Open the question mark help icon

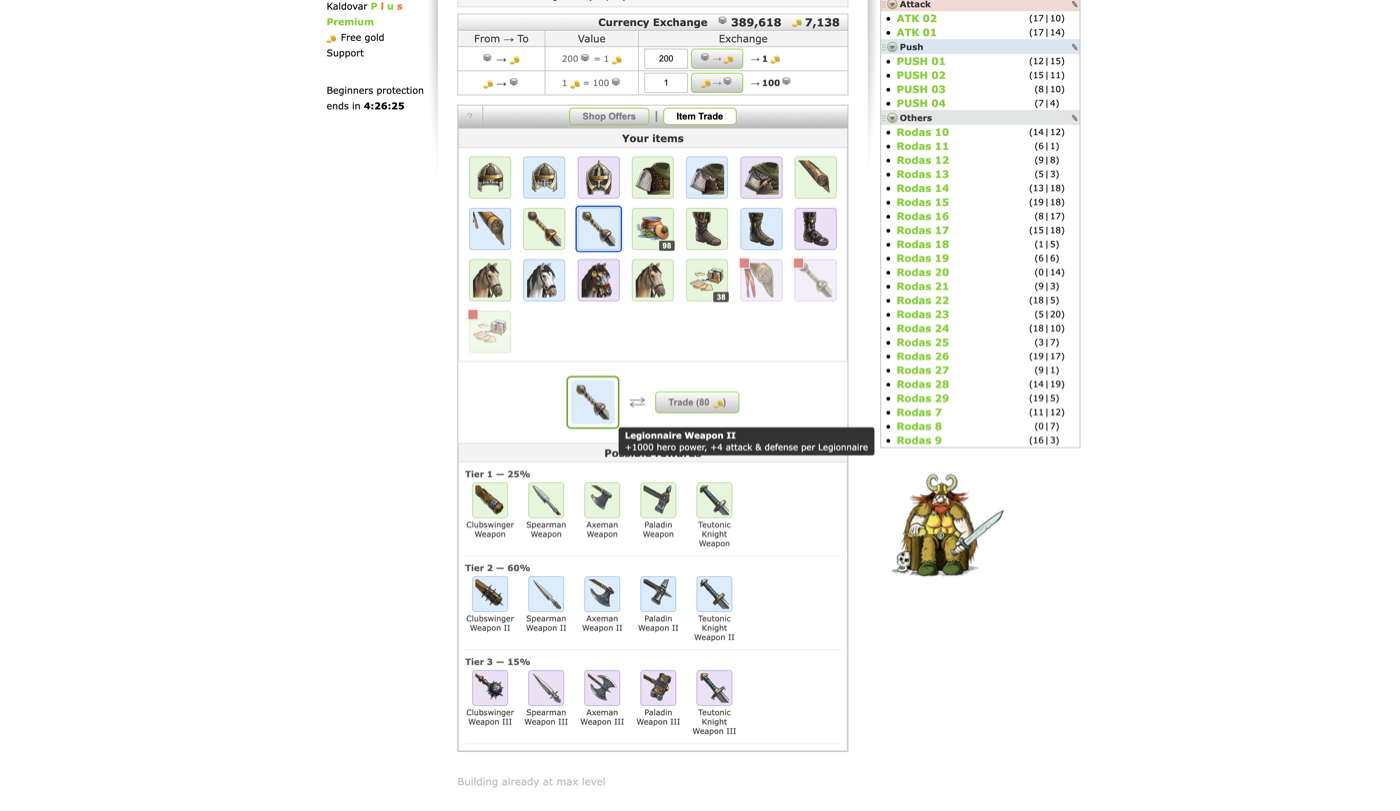pyautogui.click(x=470, y=117)
